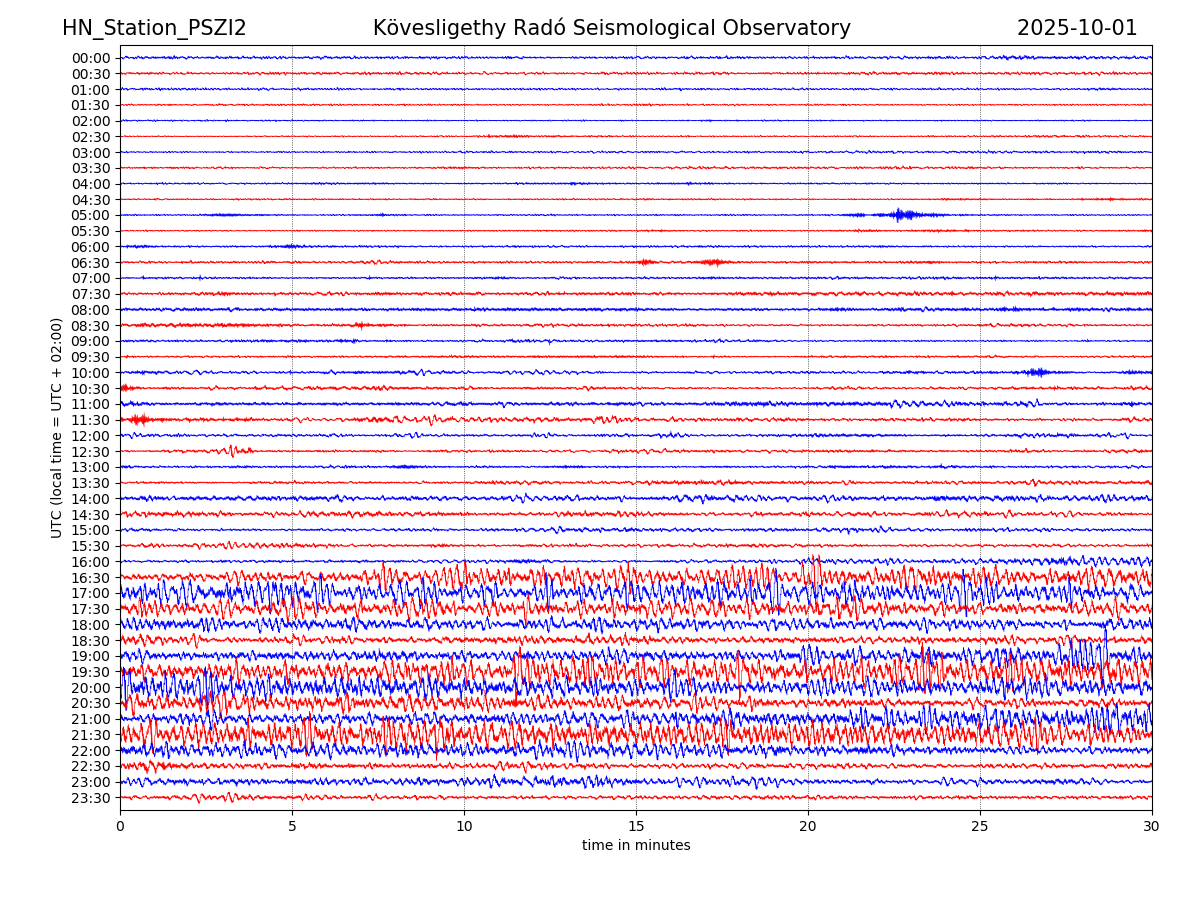
Task: Click the red burst at start of 11:30 trace
Action: coord(139,419)
